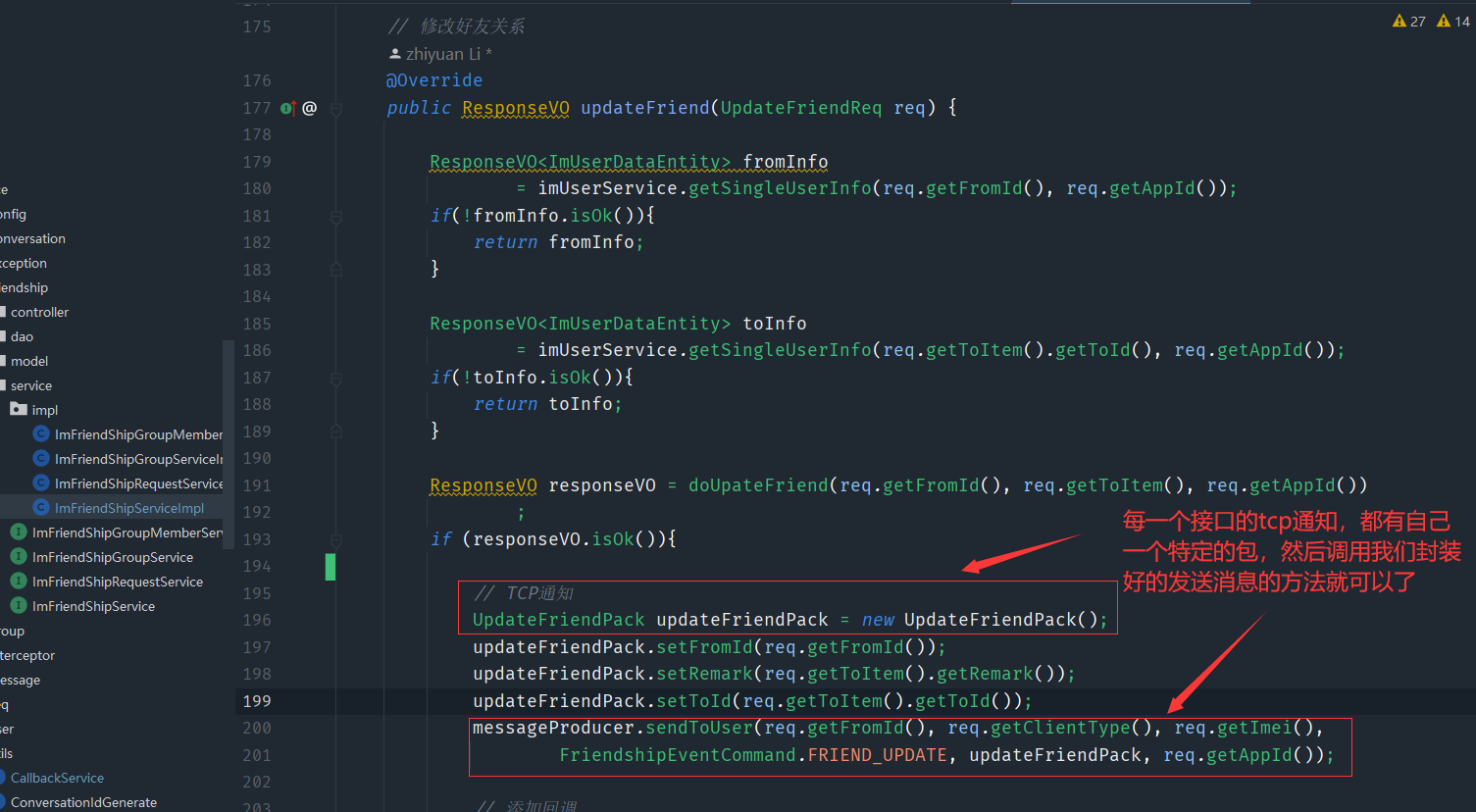Click interface icon of ImFriendShipRequestService
1476x812 pixels.
pos(19,581)
